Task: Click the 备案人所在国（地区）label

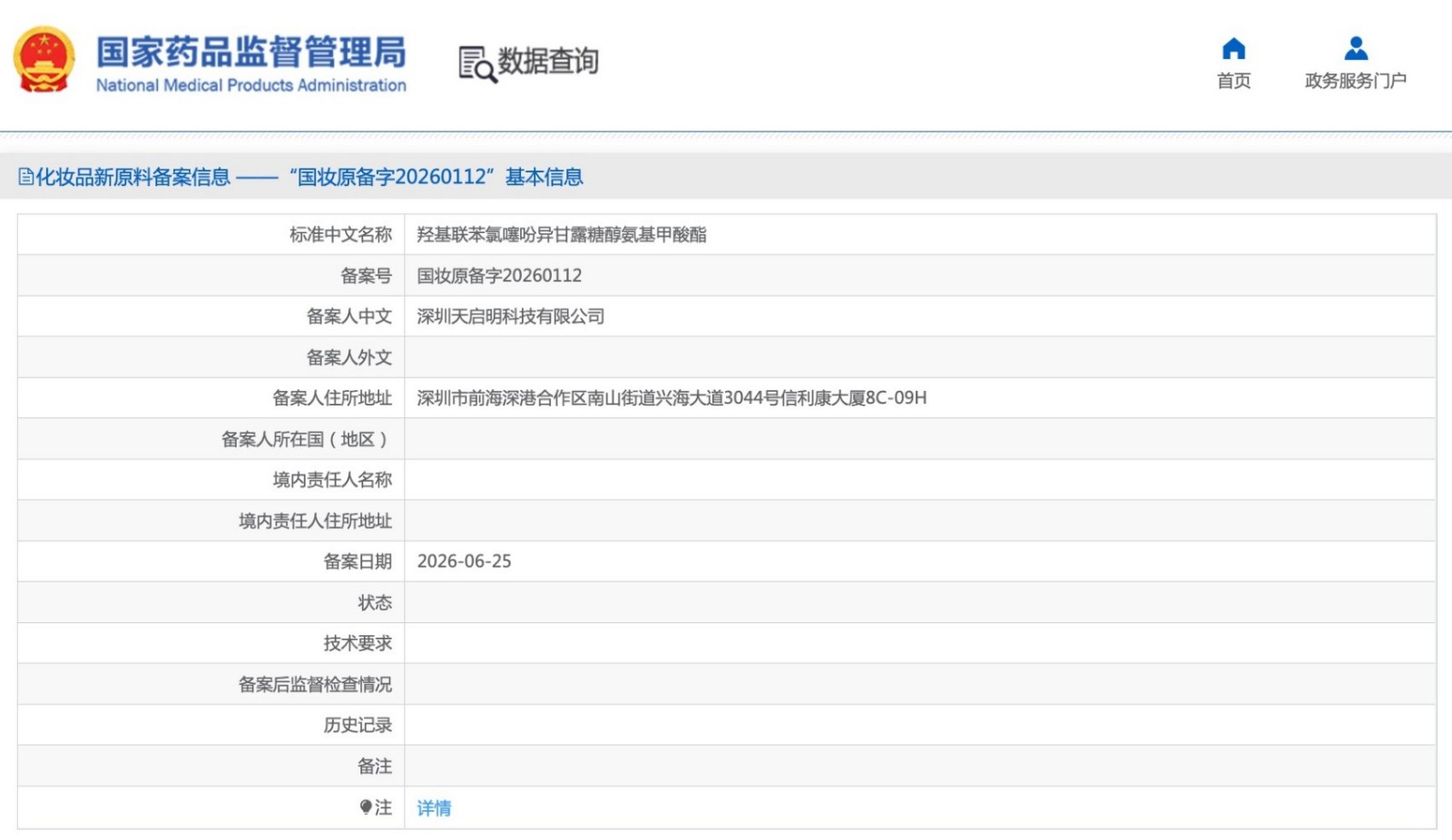Action: [307, 439]
